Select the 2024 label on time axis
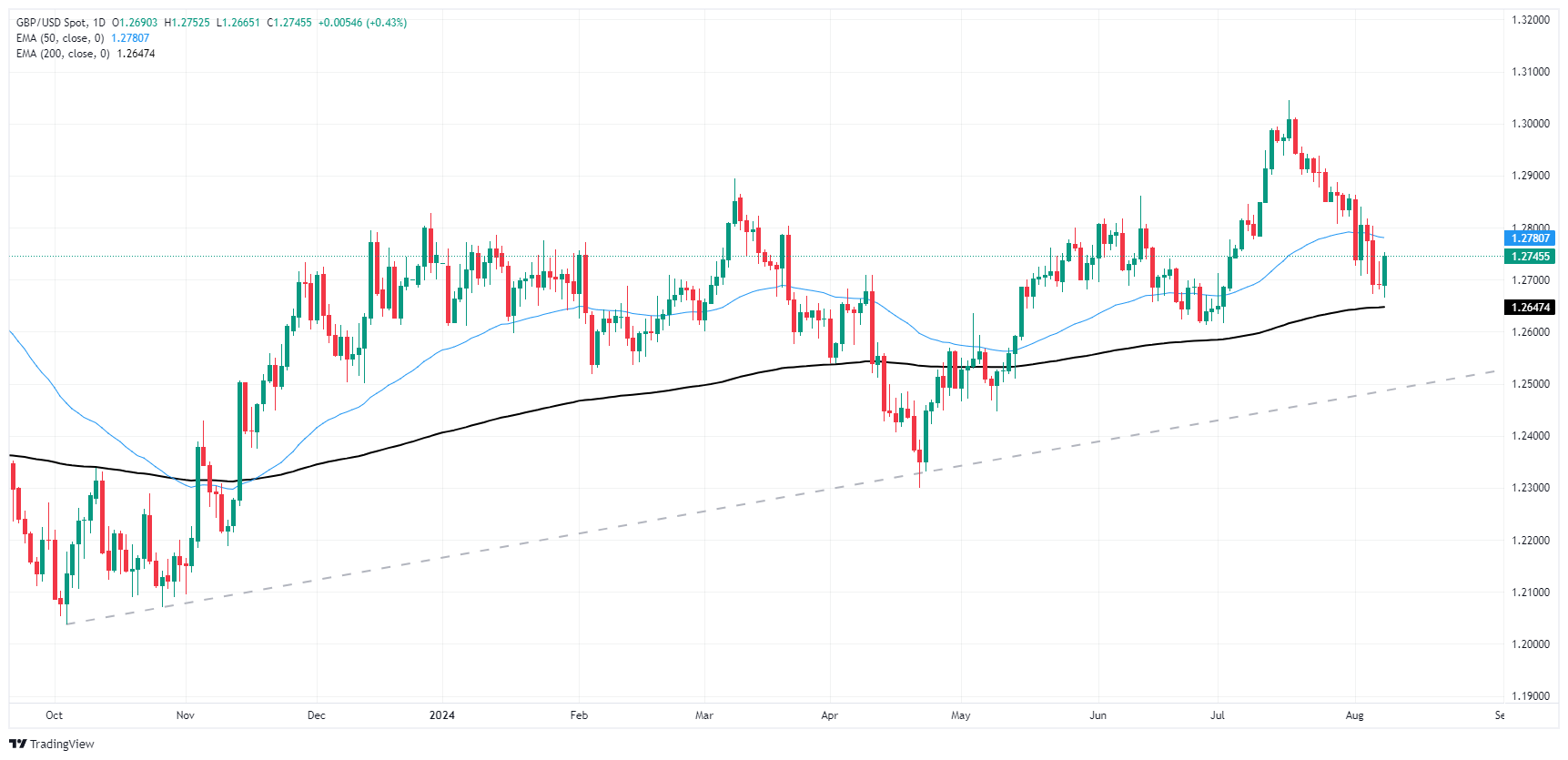Viewport: 1568px width, 760px height. [442, 715]
